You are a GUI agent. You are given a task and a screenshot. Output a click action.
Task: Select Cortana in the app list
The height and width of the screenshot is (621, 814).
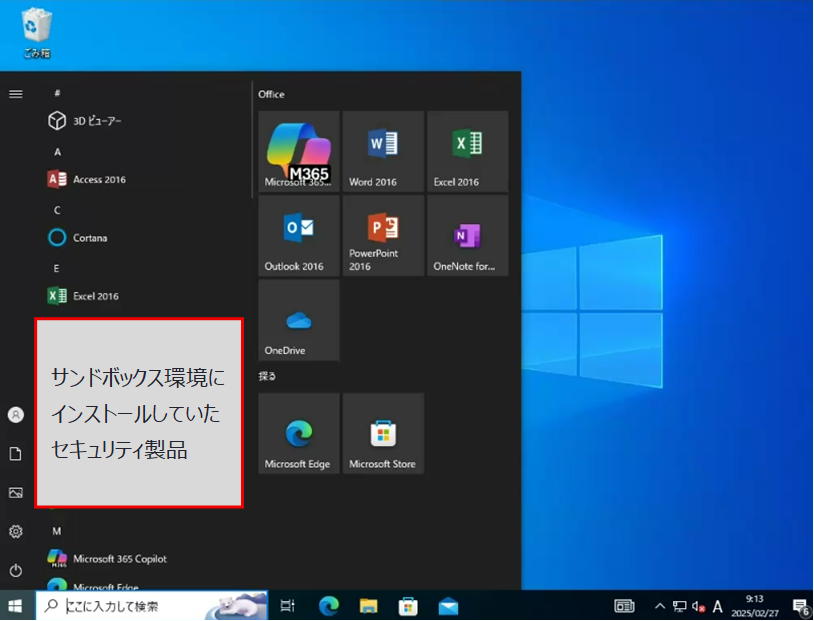(90, 238)
